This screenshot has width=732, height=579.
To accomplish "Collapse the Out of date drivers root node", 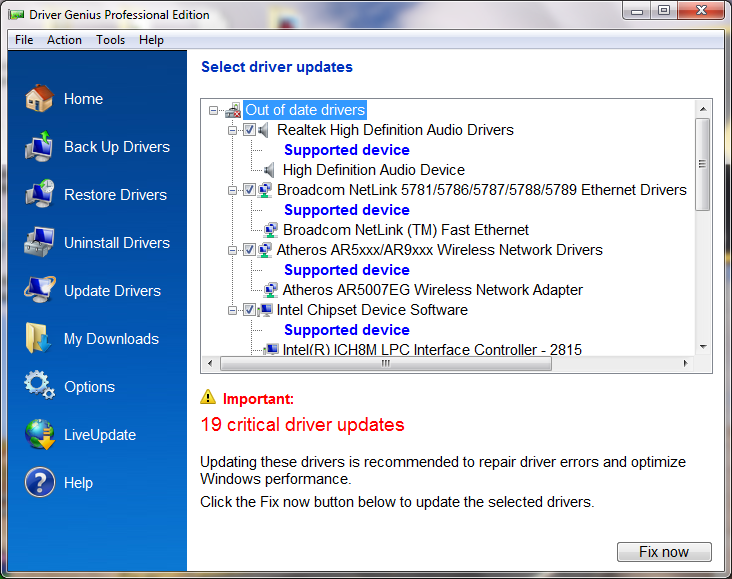I will click(x=213, y=111).
